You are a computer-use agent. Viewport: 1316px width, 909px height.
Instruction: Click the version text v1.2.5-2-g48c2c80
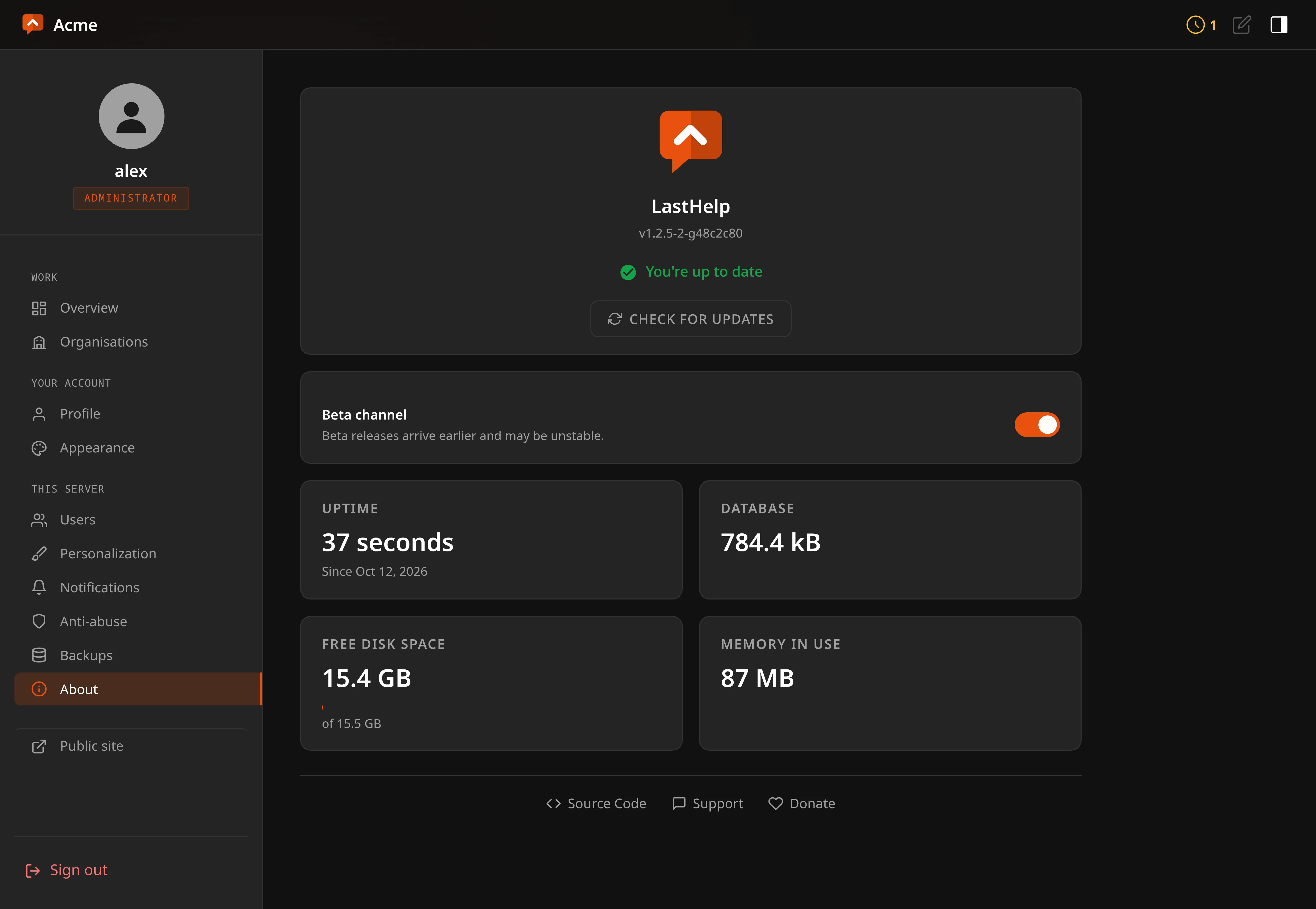click(690, 233)
